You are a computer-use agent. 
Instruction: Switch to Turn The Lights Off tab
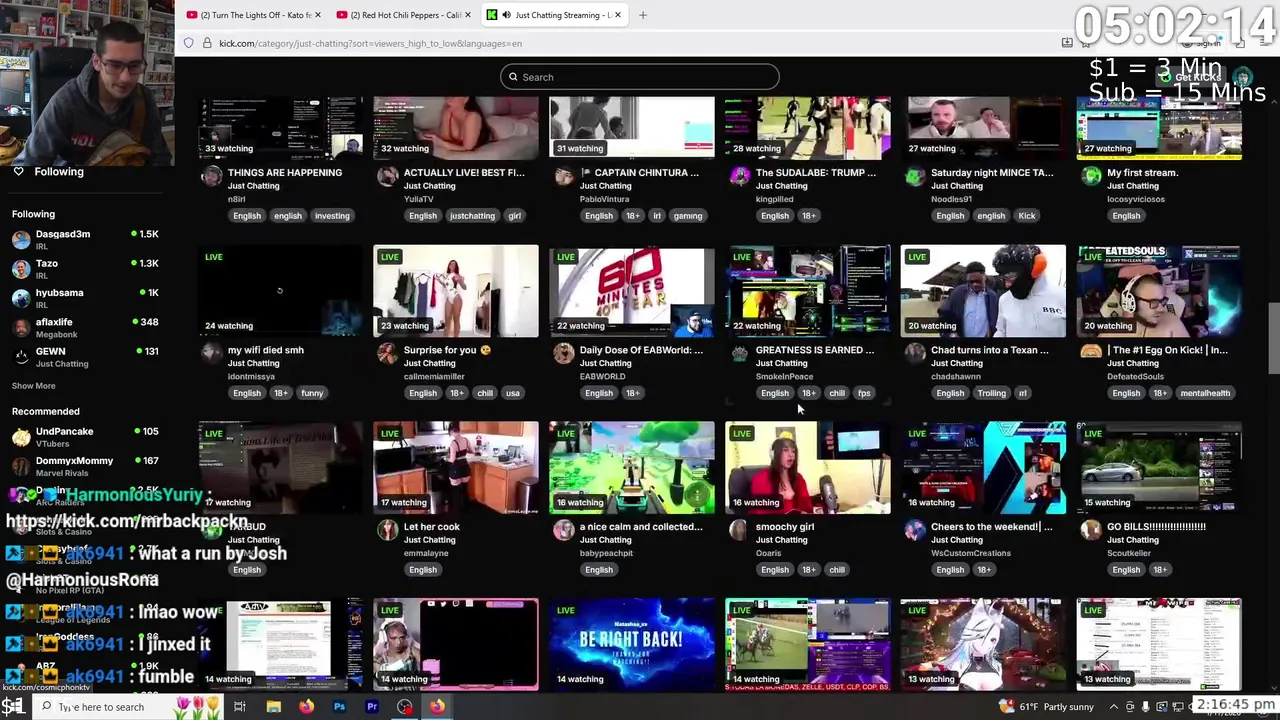(254, 15)
